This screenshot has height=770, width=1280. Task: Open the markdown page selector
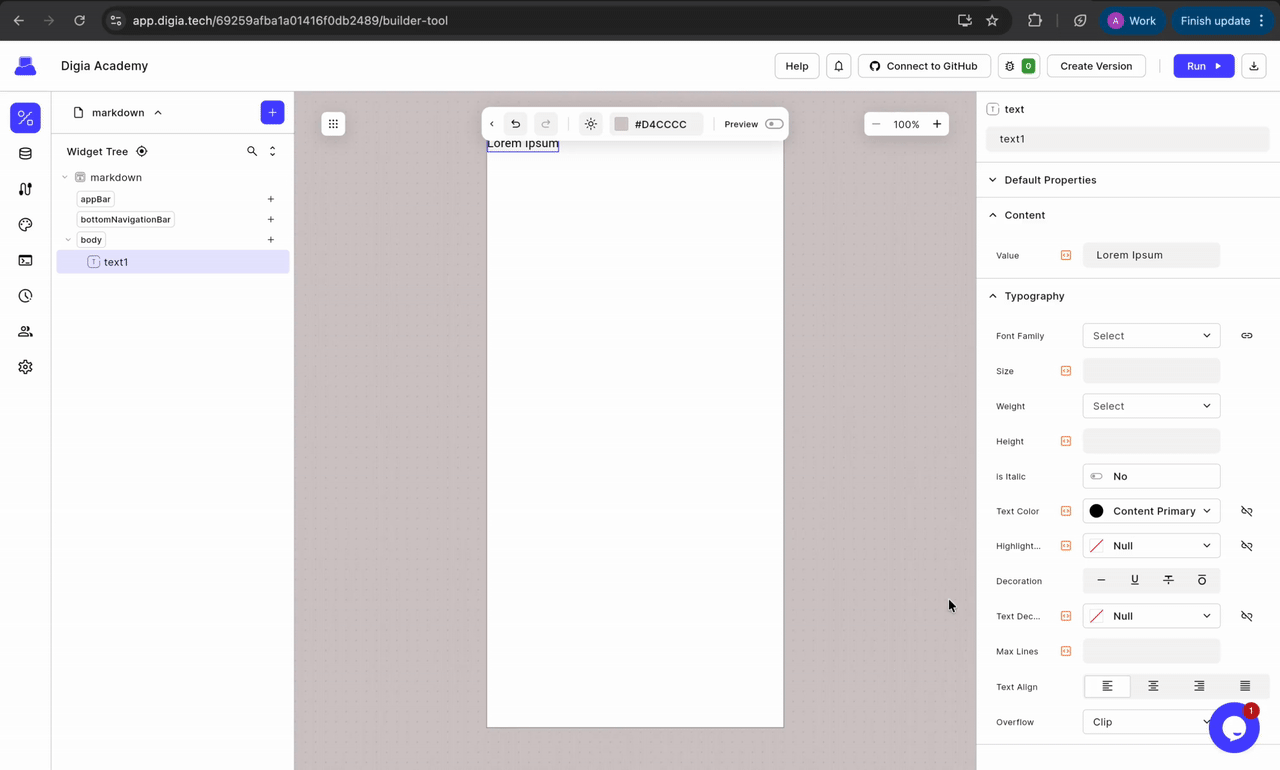[118, 113]
